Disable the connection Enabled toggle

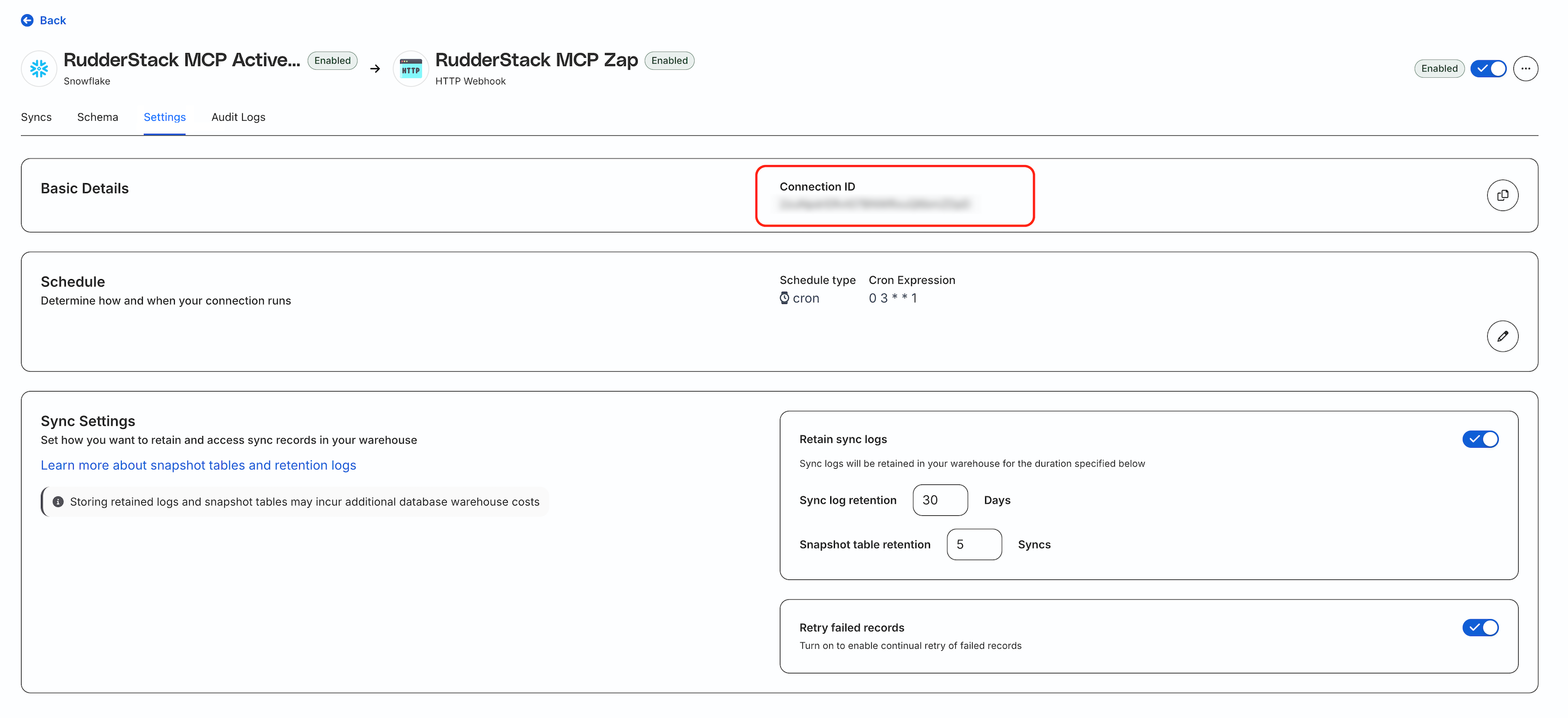(x=1488, y=68)
